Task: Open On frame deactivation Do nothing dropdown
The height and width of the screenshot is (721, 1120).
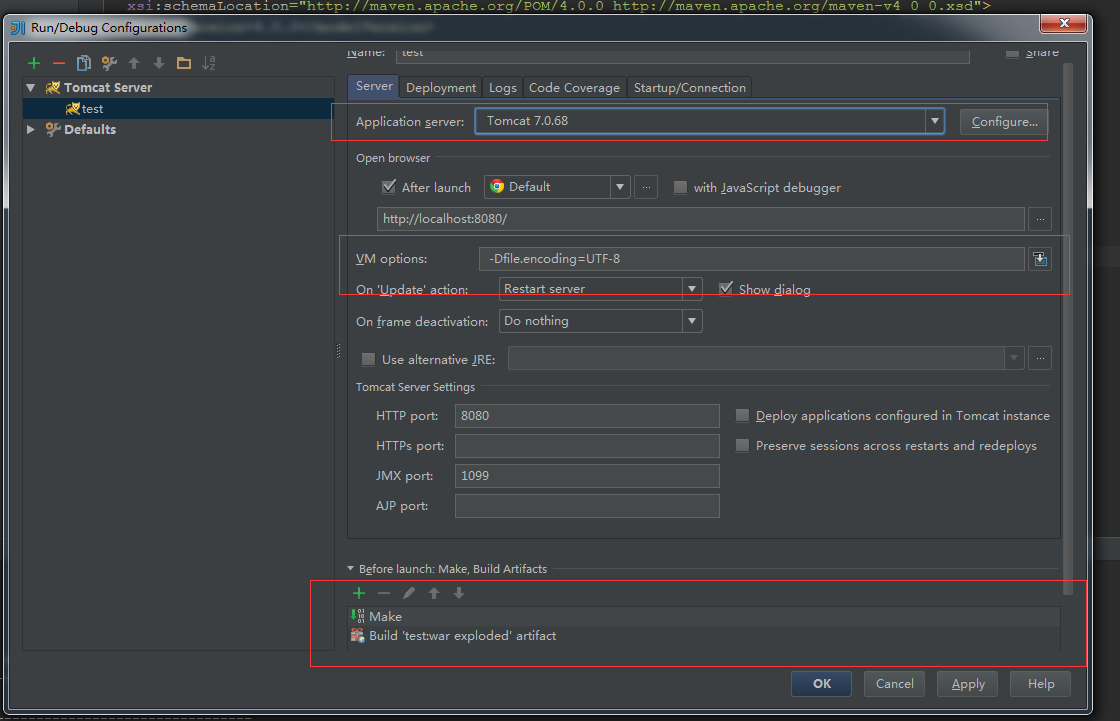Action: pyautogui.click(x=691, y=321)
